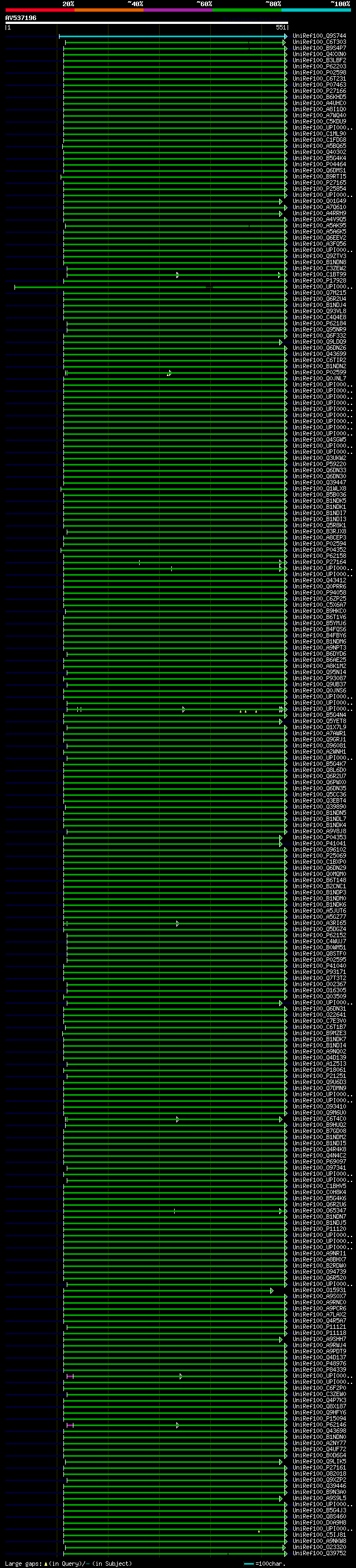Select the UniRef100_P17928 label
The width and height of the screenshot is (356, 1568).
[x=319, y=280]
